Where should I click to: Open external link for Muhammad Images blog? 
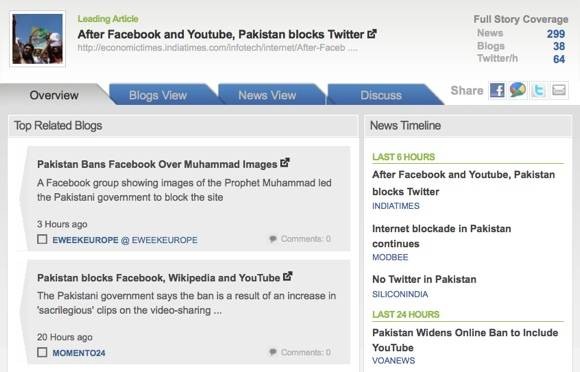point(284,162)
